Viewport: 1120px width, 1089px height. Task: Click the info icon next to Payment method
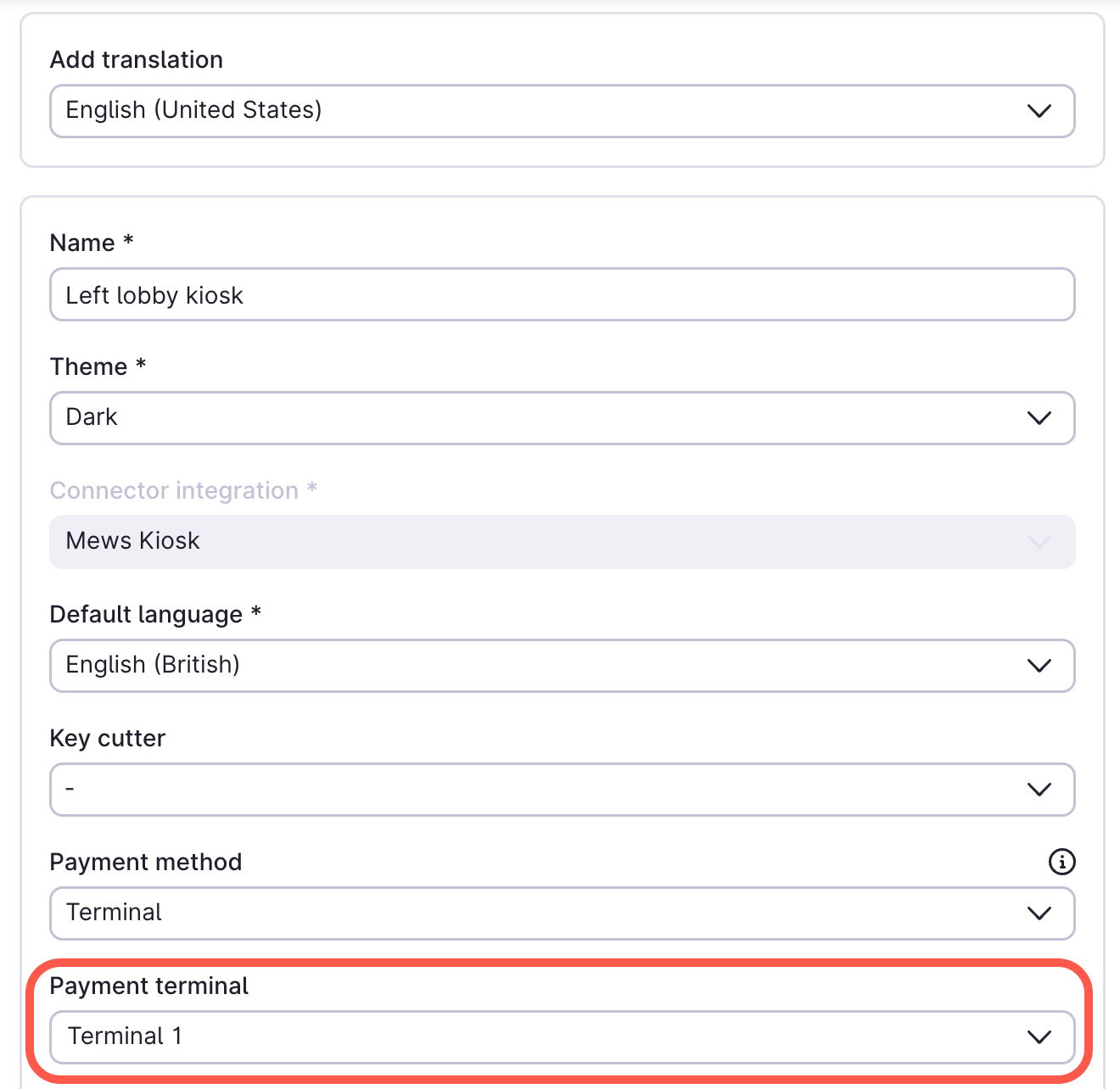1061,862
